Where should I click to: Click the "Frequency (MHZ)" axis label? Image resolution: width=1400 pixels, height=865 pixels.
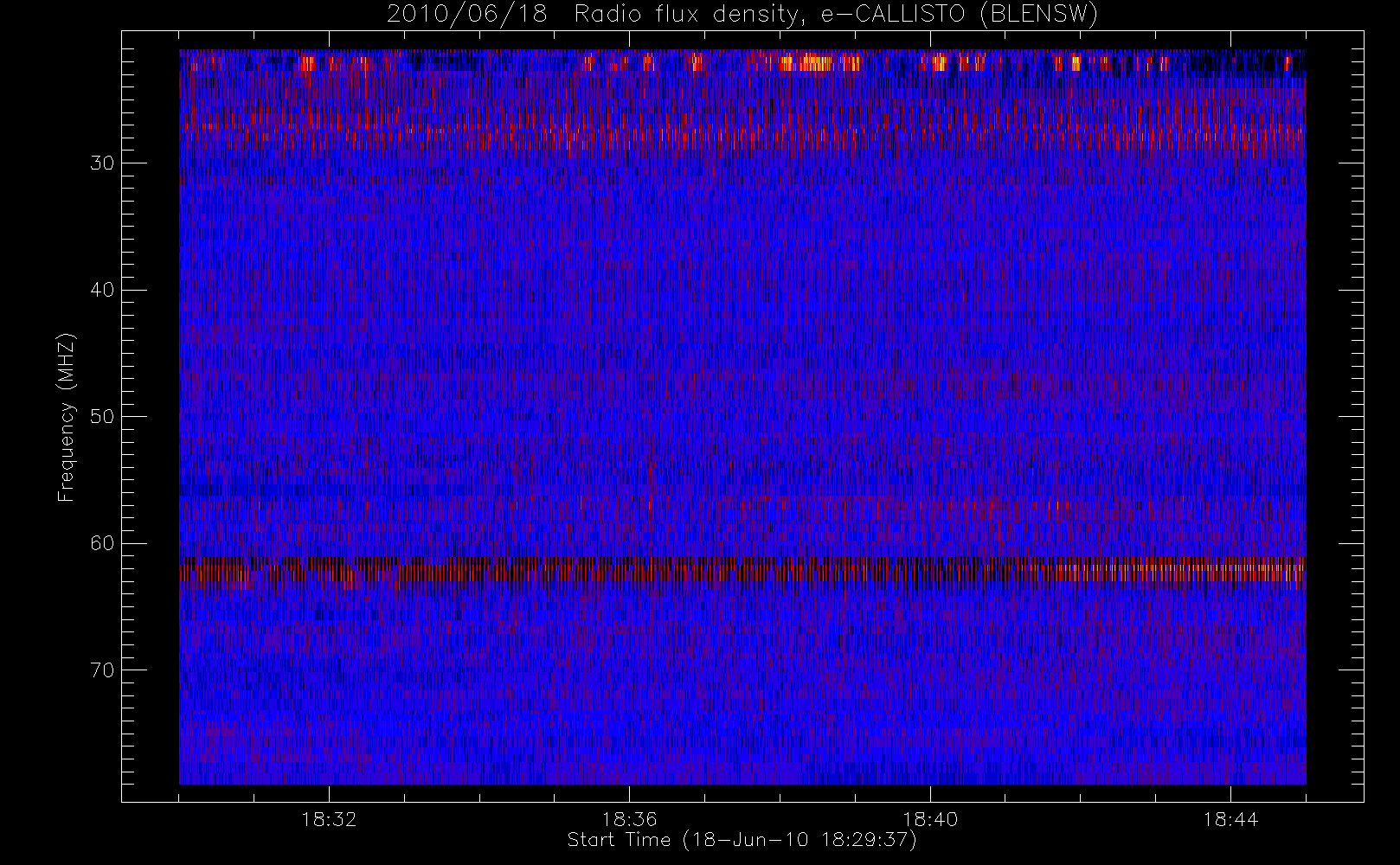pyautogui.click(x=67, y=418)
